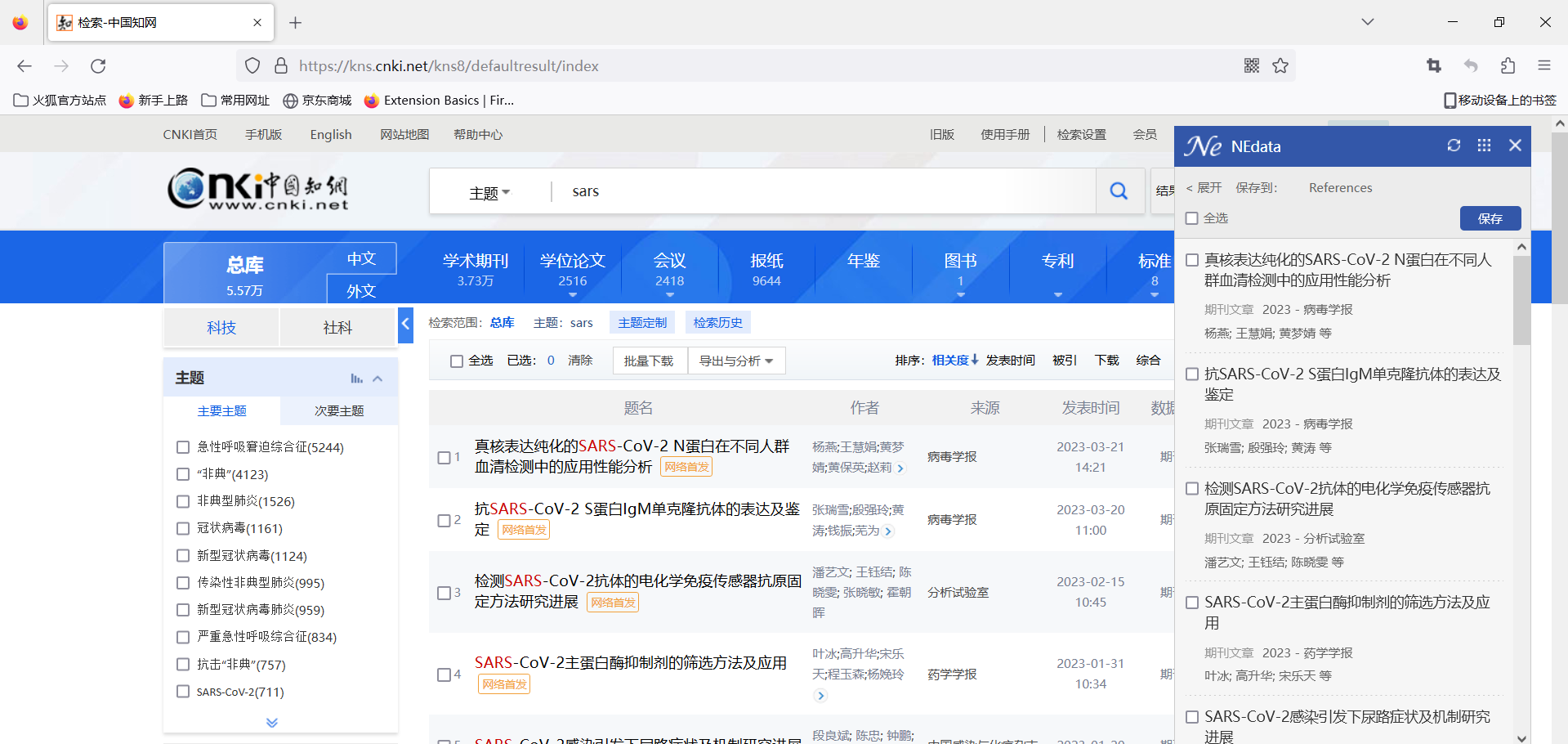Select result 3 checkbox

tap(444, 593)
